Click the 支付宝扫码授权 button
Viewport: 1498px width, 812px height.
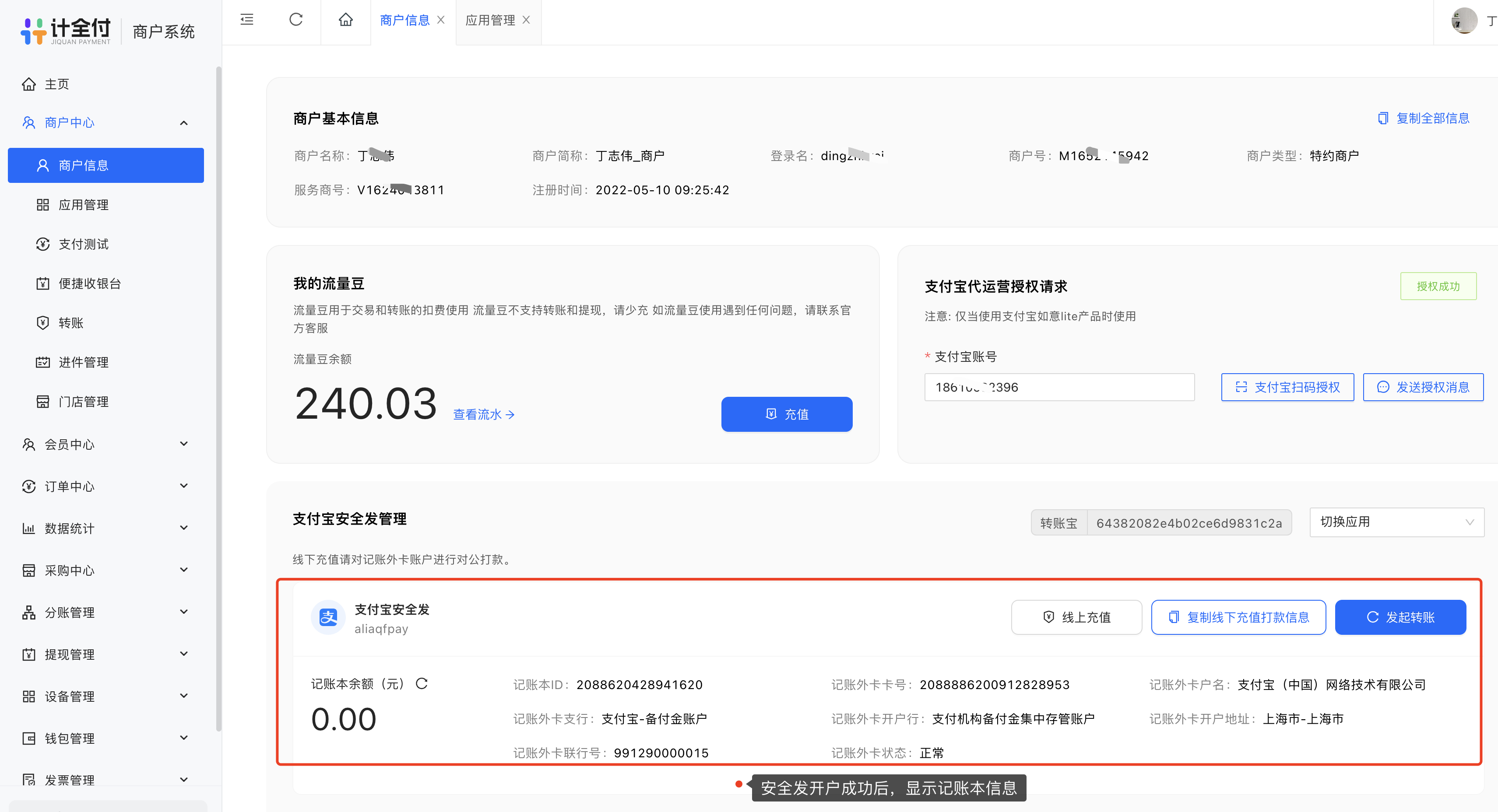coord(1287,387)
